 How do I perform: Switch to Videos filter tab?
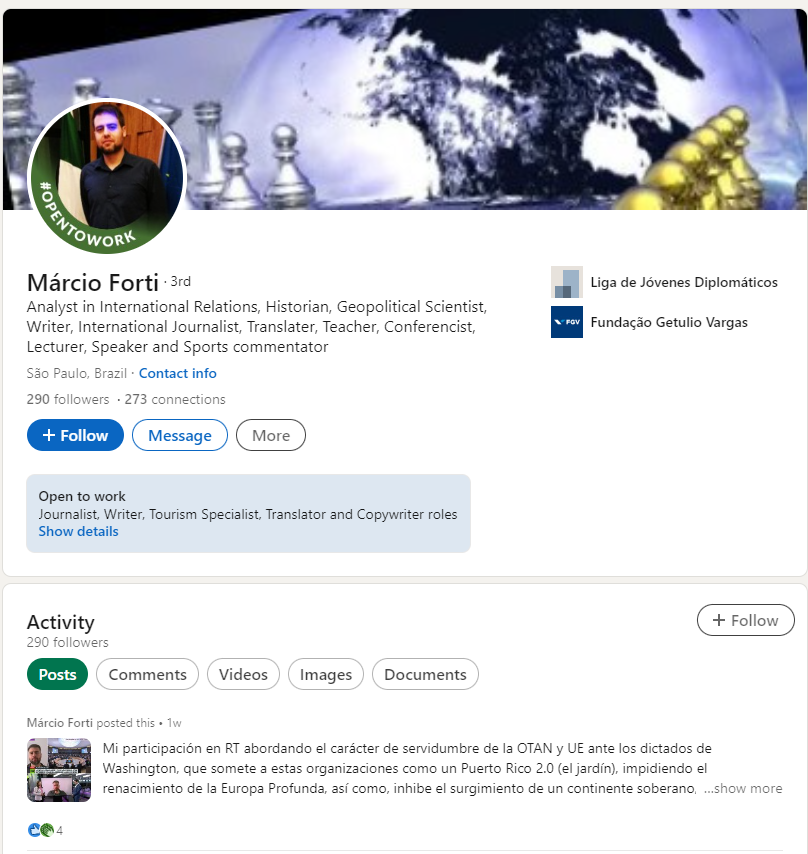243,674
